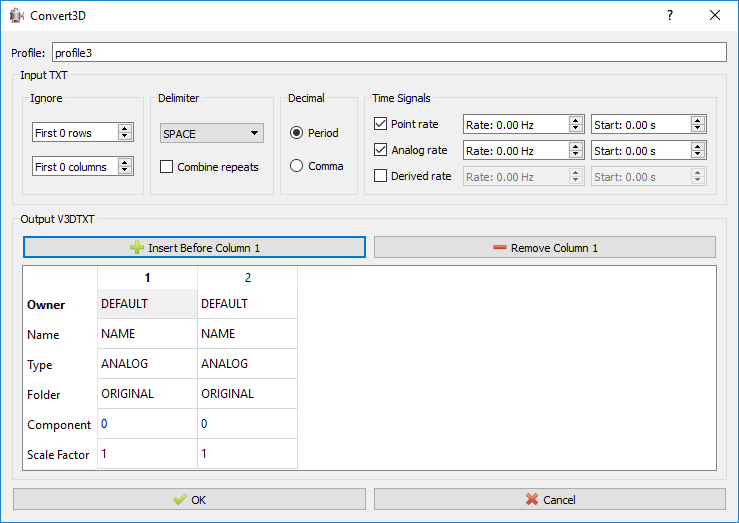Select the Period decimal option

(x=297, y=133)
